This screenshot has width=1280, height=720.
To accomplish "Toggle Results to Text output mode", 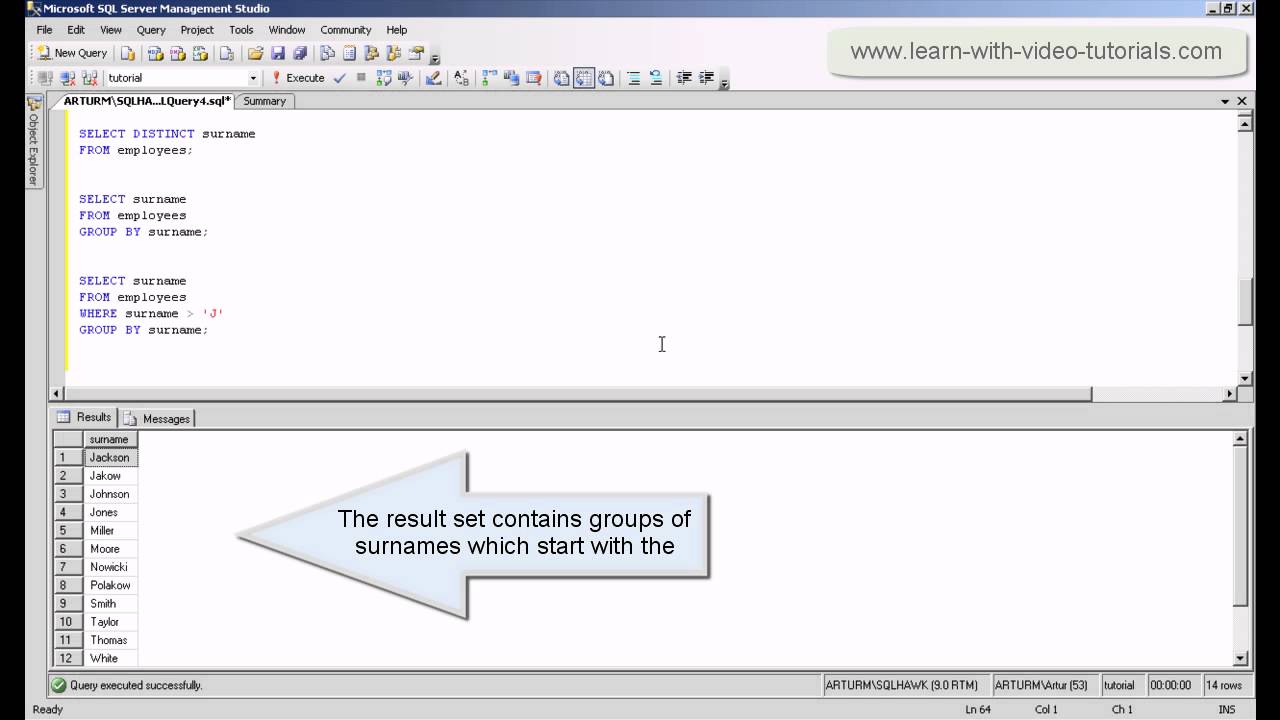I will click(562, 78).
